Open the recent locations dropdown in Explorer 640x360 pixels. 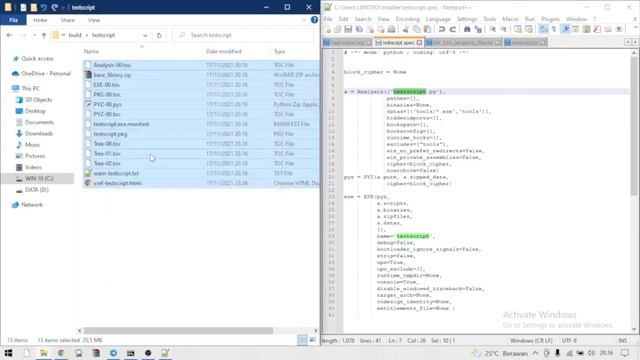34,35
